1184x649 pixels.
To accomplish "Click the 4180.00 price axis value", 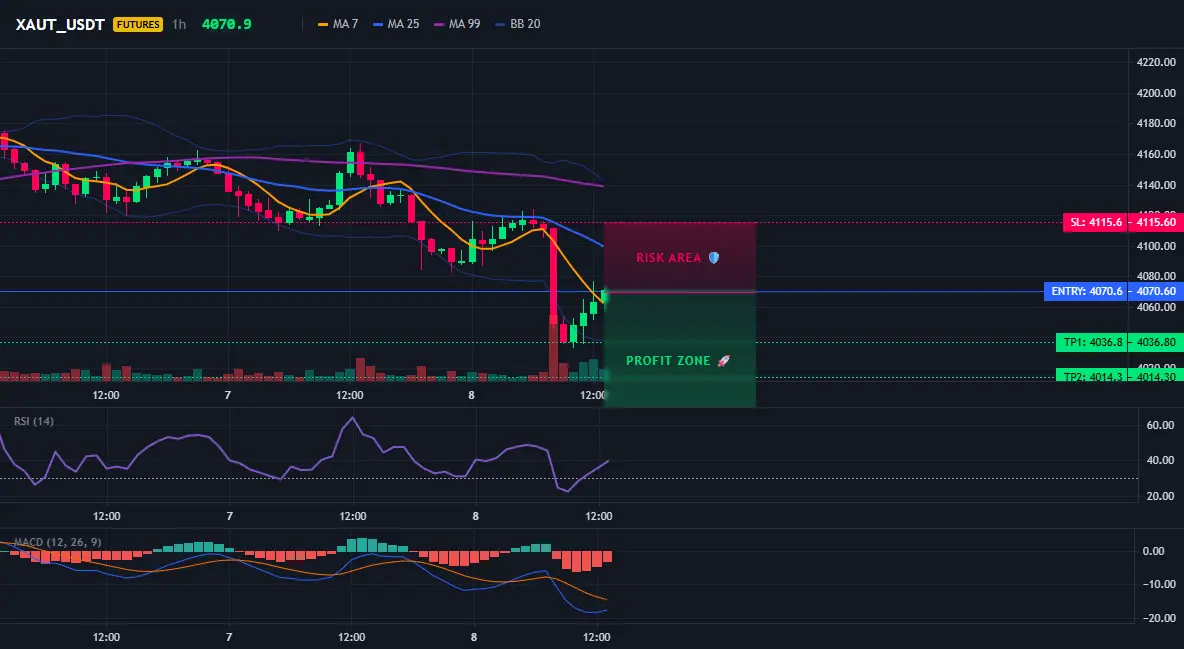I will 1156,123.
